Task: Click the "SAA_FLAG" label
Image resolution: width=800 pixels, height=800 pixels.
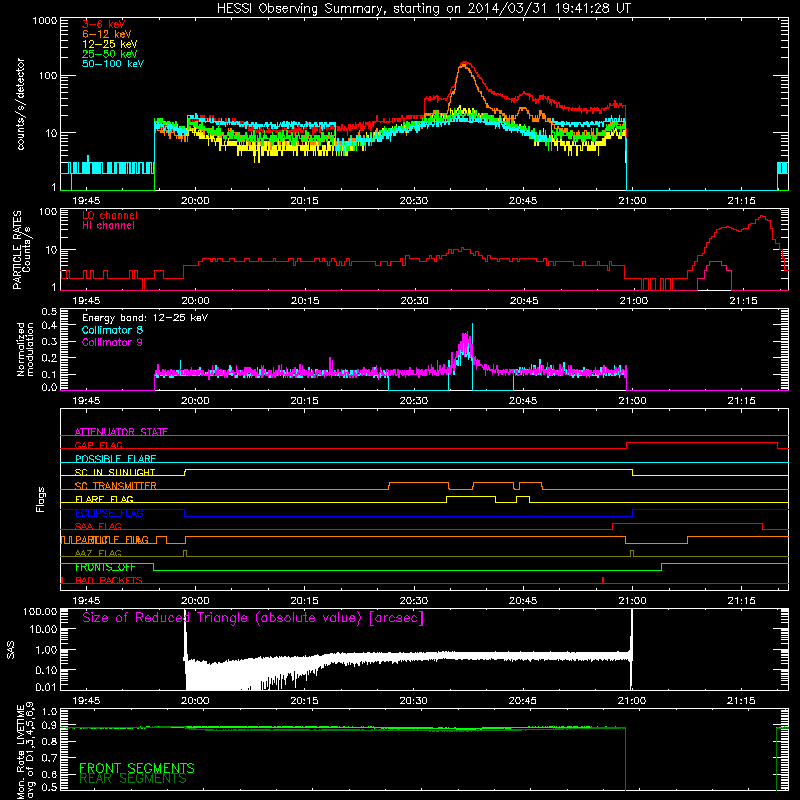Action: (98, 527)
